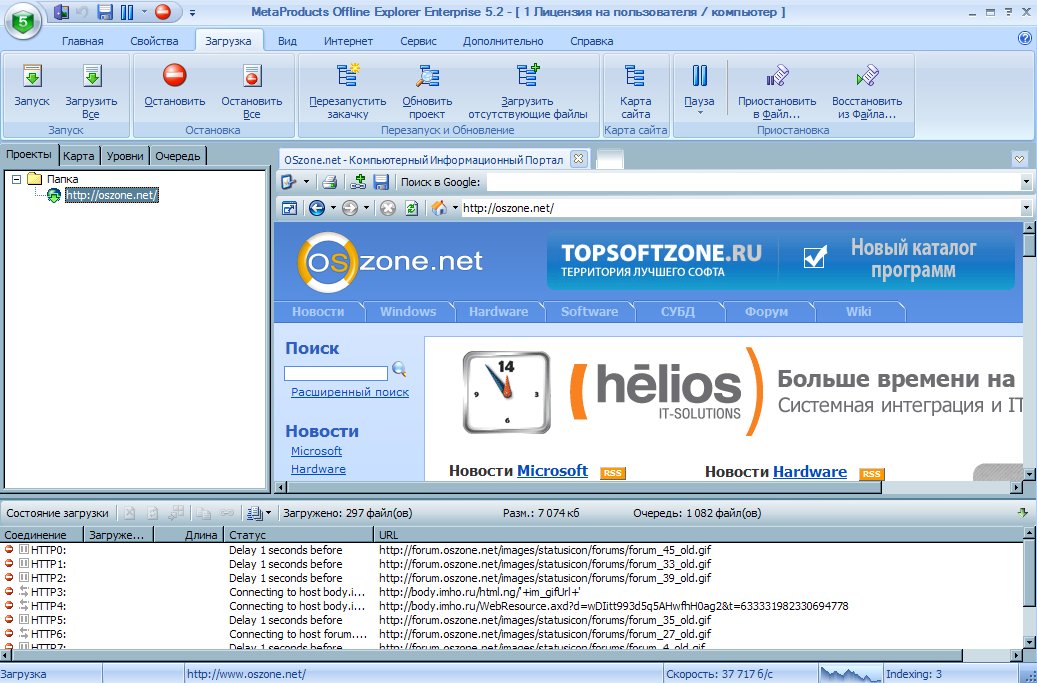Screen dimensions: 1037x683
Task: Open dropdown arrow beside edit page icon
Action: 306,182
